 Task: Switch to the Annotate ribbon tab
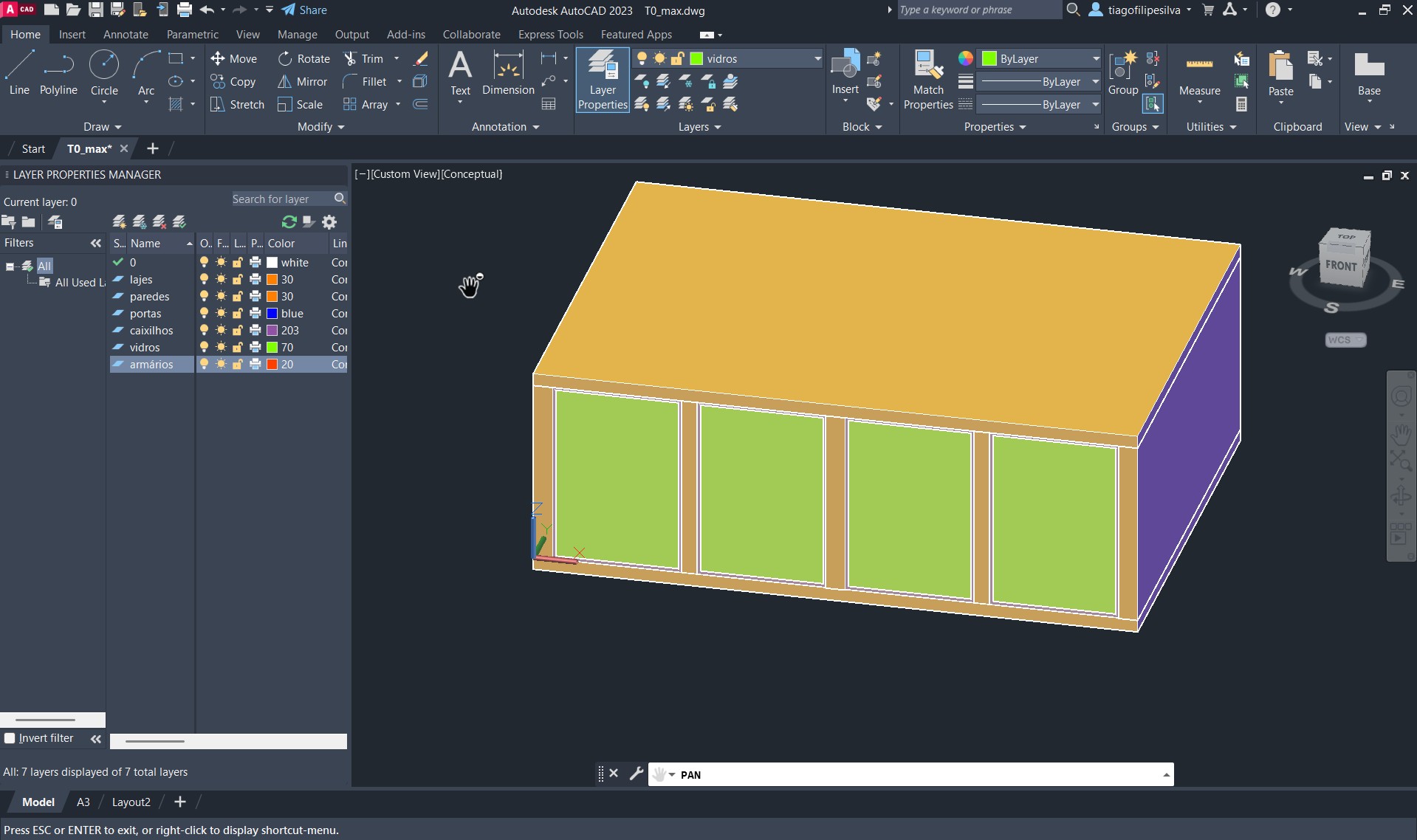126,35
